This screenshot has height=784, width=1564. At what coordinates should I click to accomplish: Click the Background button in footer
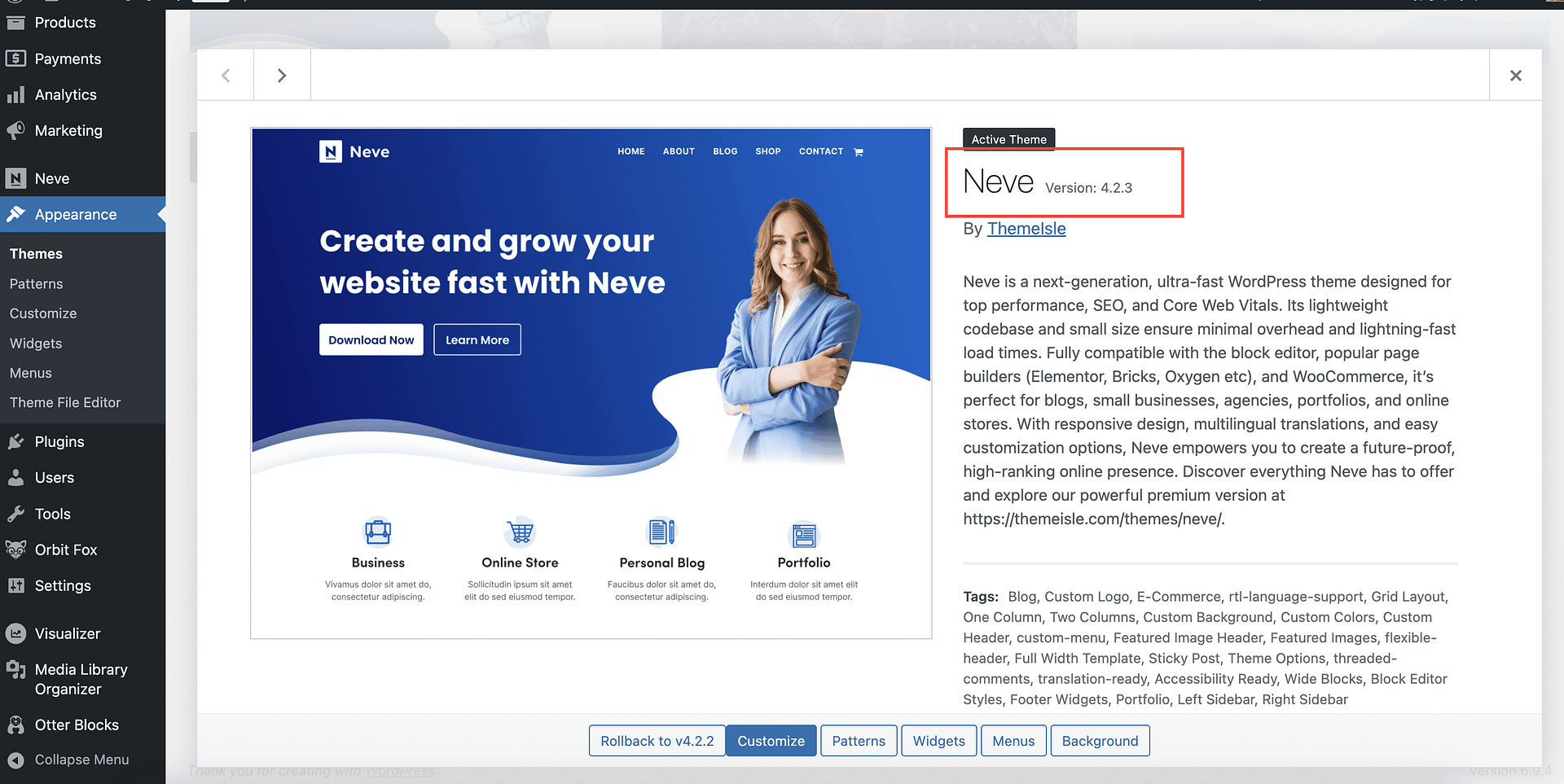(1100, 741)
